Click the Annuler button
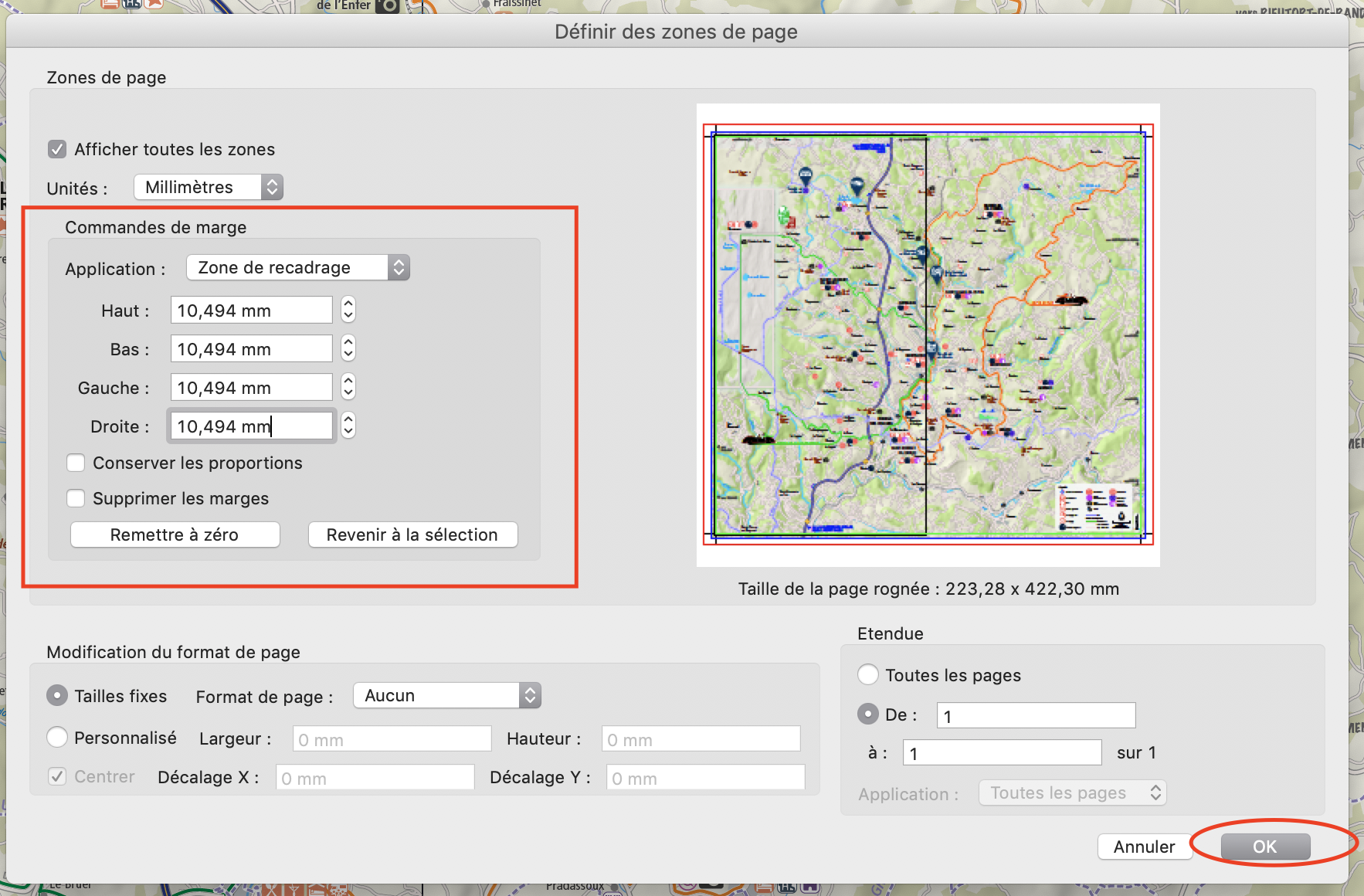Viewport: 1364px width, 896px height. coord(1143,847)
